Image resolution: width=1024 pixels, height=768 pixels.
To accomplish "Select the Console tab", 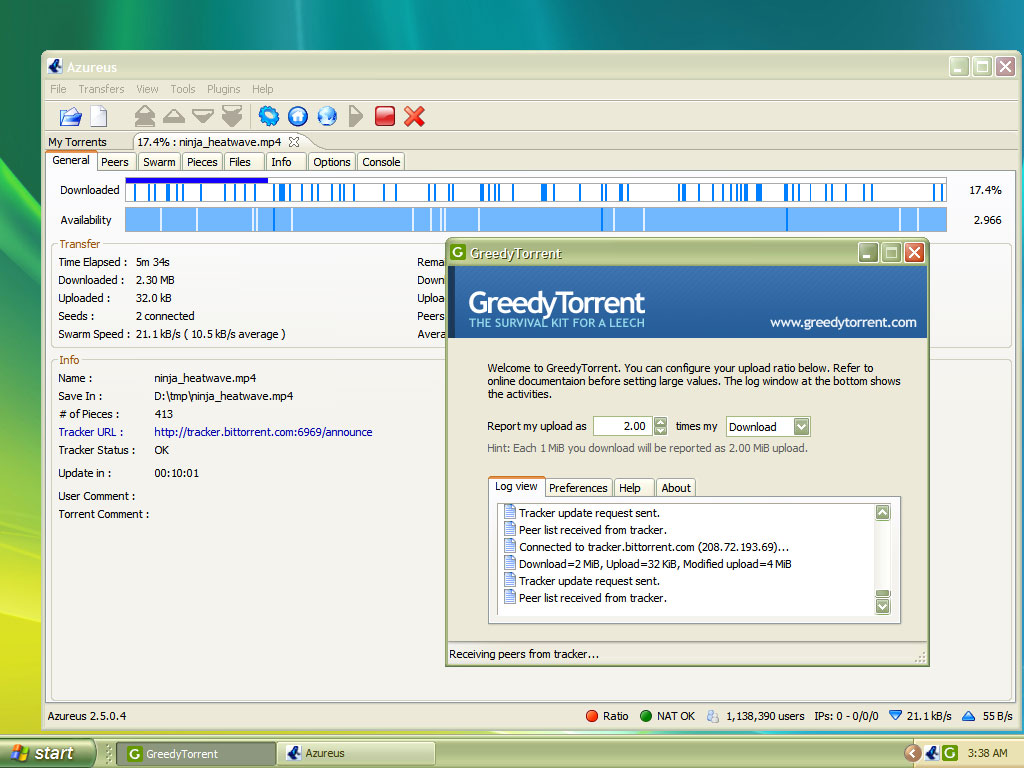I will (381, 162).
